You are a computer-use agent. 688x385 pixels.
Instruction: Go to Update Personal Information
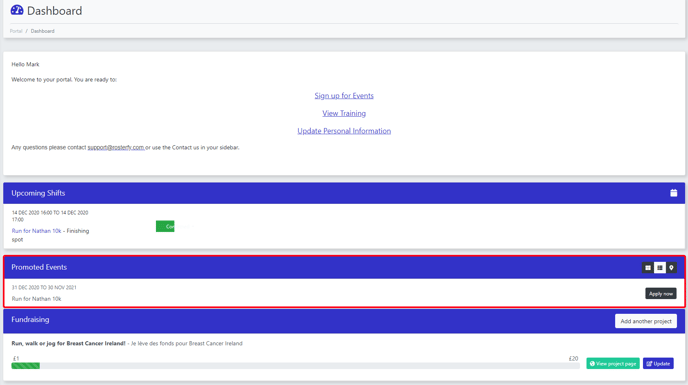pyautogui.click(x=344, y=131)
